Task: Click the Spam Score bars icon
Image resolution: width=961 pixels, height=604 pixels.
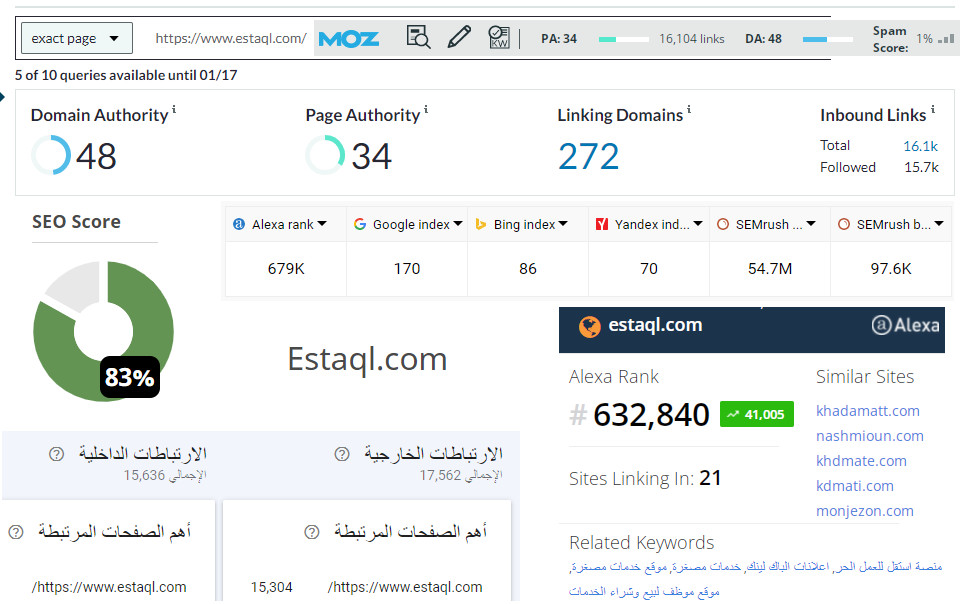Action: point(946,39)
